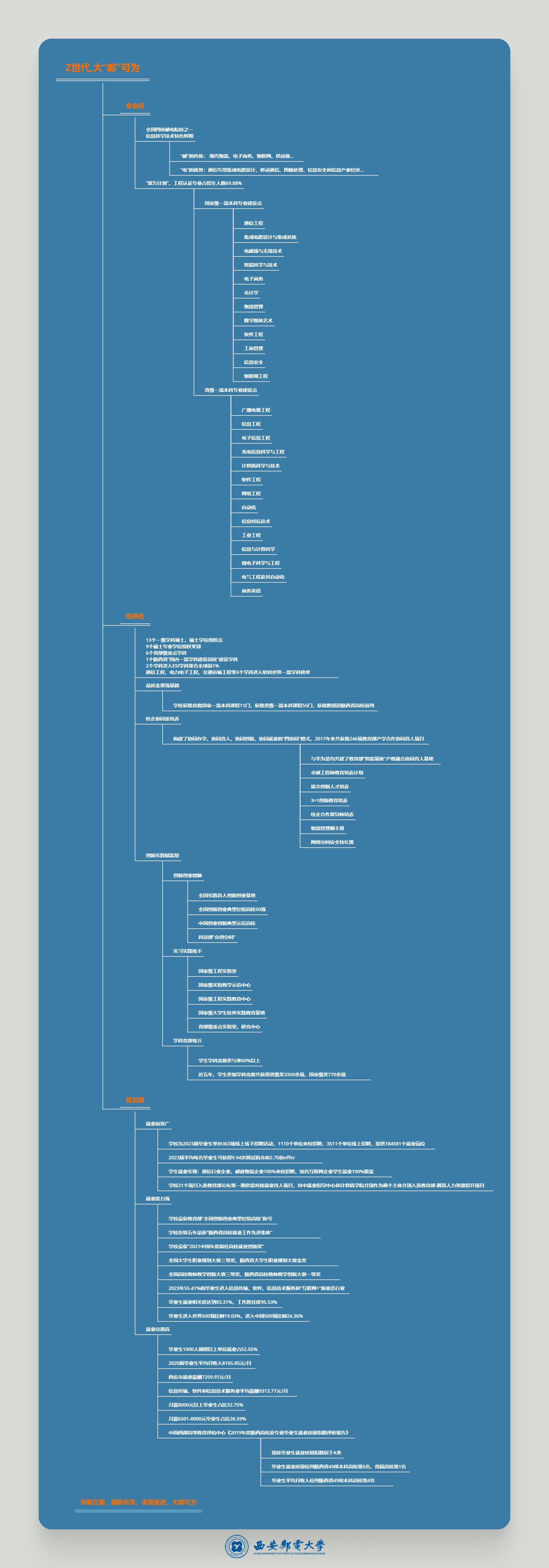Click the 国家级工程实验室 node
The width and height of the screenshot is (549, 1568).
217,971
